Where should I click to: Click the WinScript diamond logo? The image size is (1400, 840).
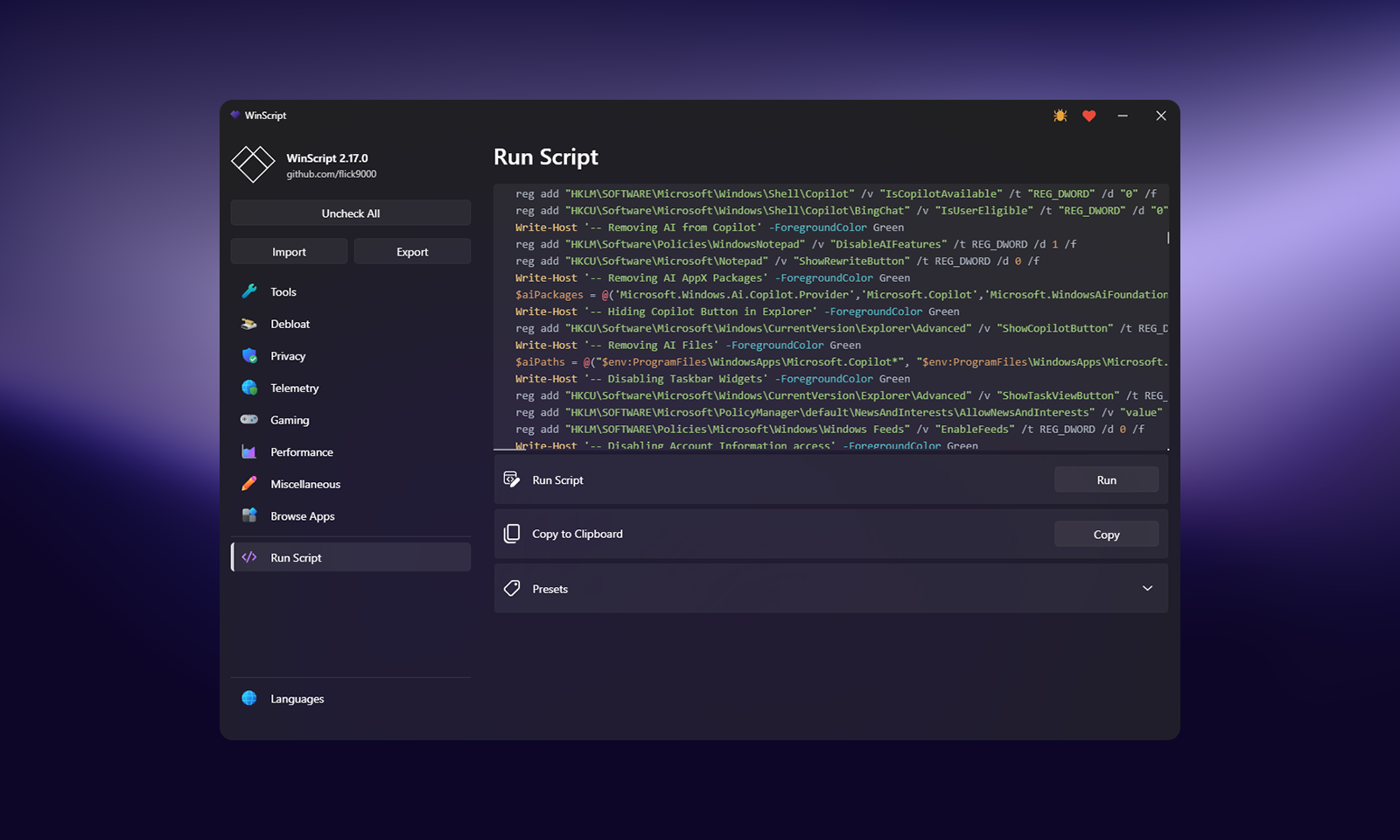(253, 164)
